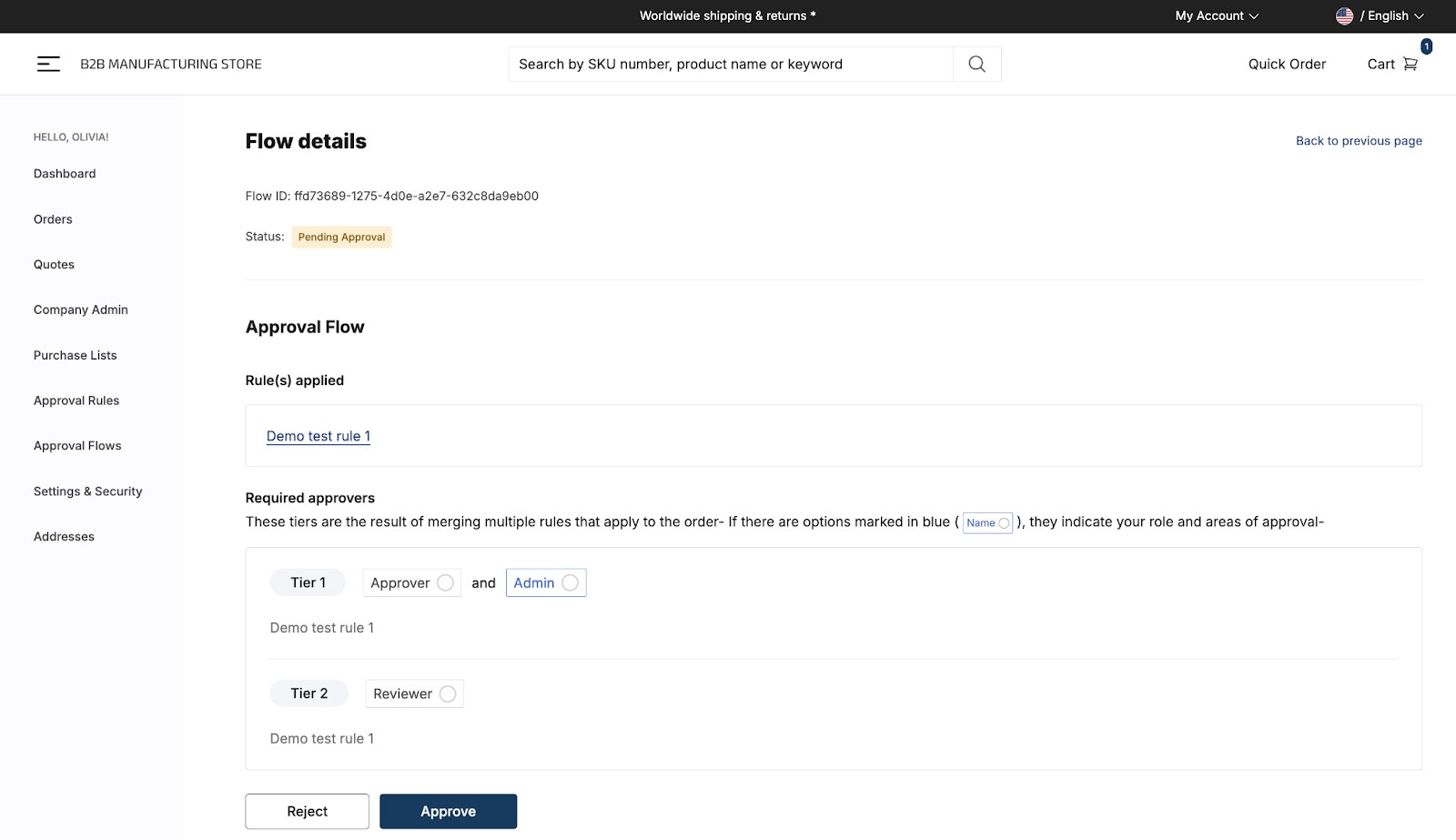Click the B2B Manufacturing Store logo text
1456x840 pixels.
click(171, 64)
